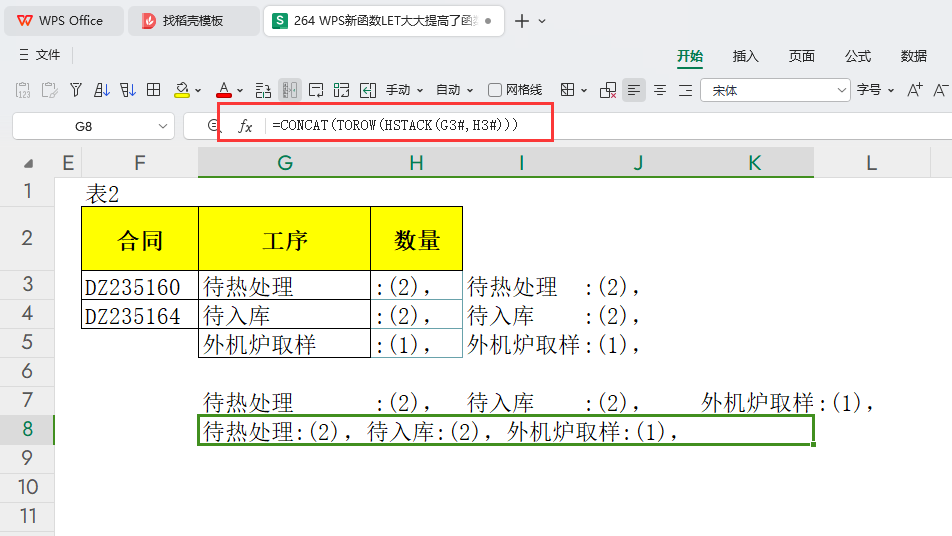Switch to the 数据 ribbon tab
This screenshot has width=952, height=536.
[x=914, y=56]
